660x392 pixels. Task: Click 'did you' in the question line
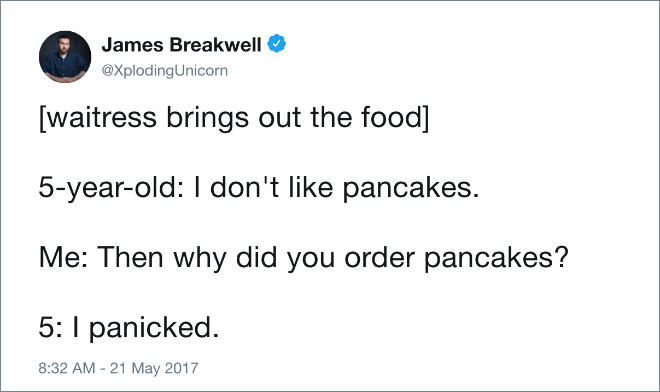285,258
